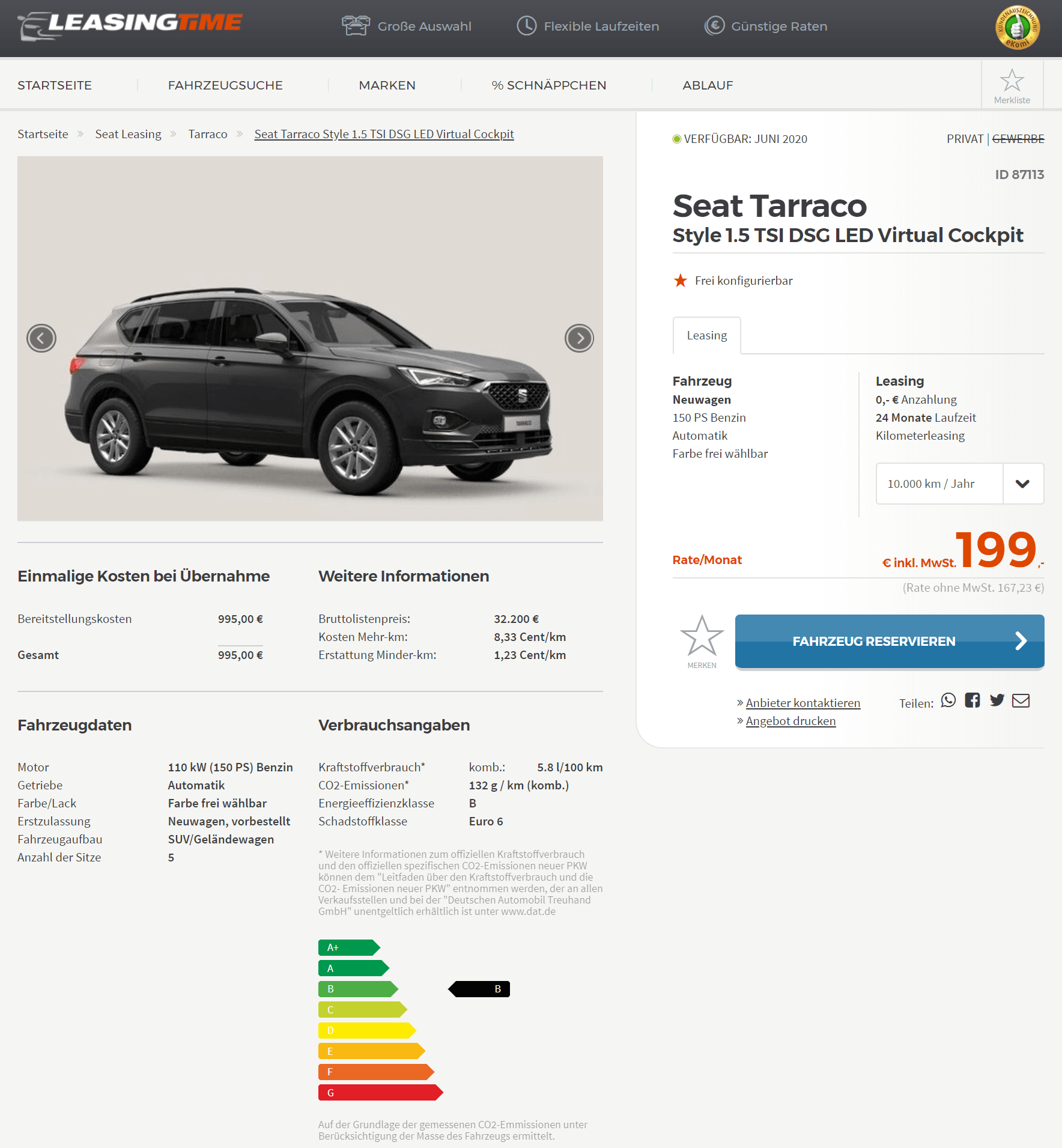1062x1148 pixels.
Task: Click the orange F efficiency bar
Action: (x=376, y=1072)
